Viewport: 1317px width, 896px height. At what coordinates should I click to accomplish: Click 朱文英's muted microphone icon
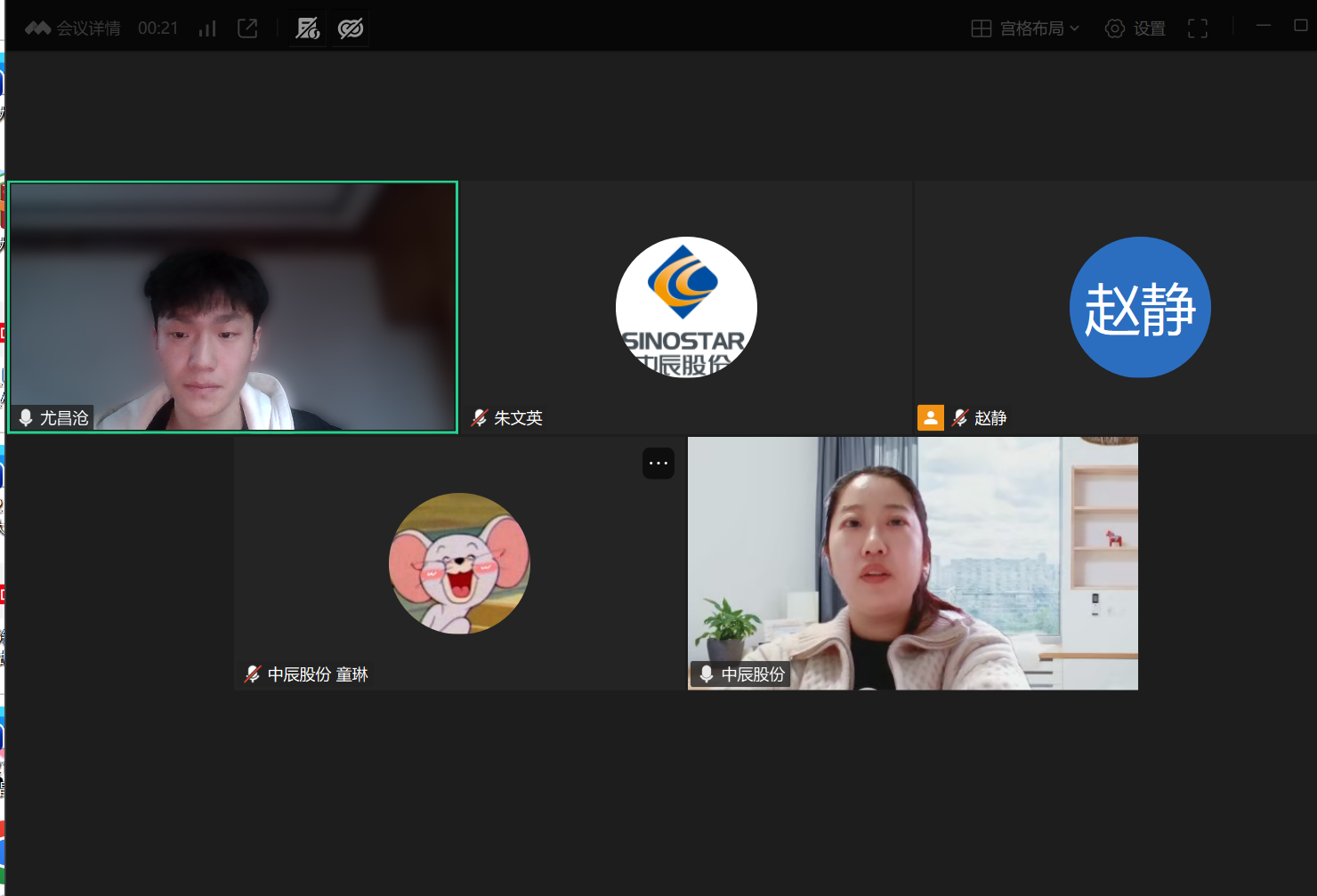[480, 417]
